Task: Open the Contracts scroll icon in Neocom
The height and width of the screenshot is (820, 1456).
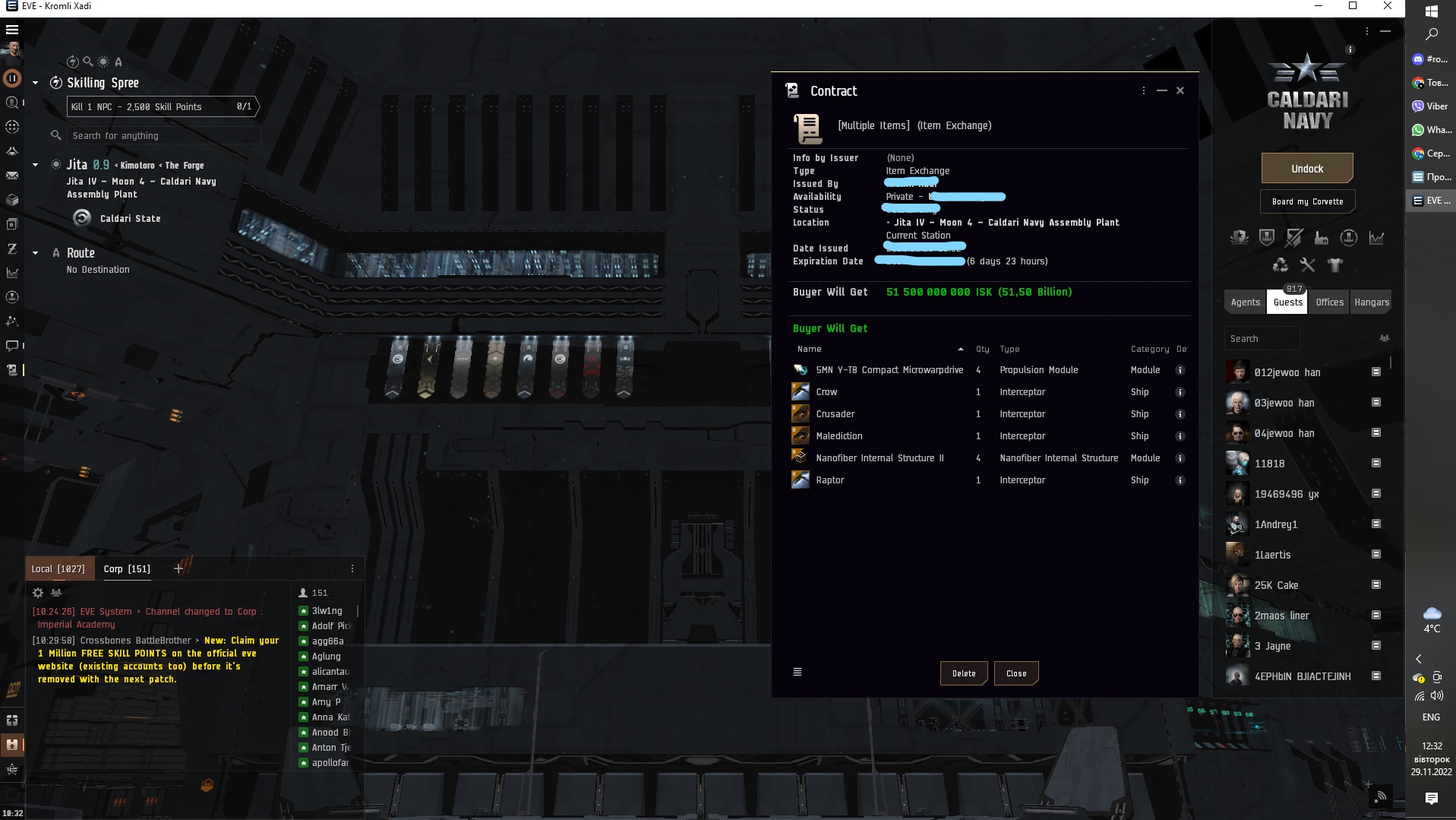Action: [x=12, y=370]
